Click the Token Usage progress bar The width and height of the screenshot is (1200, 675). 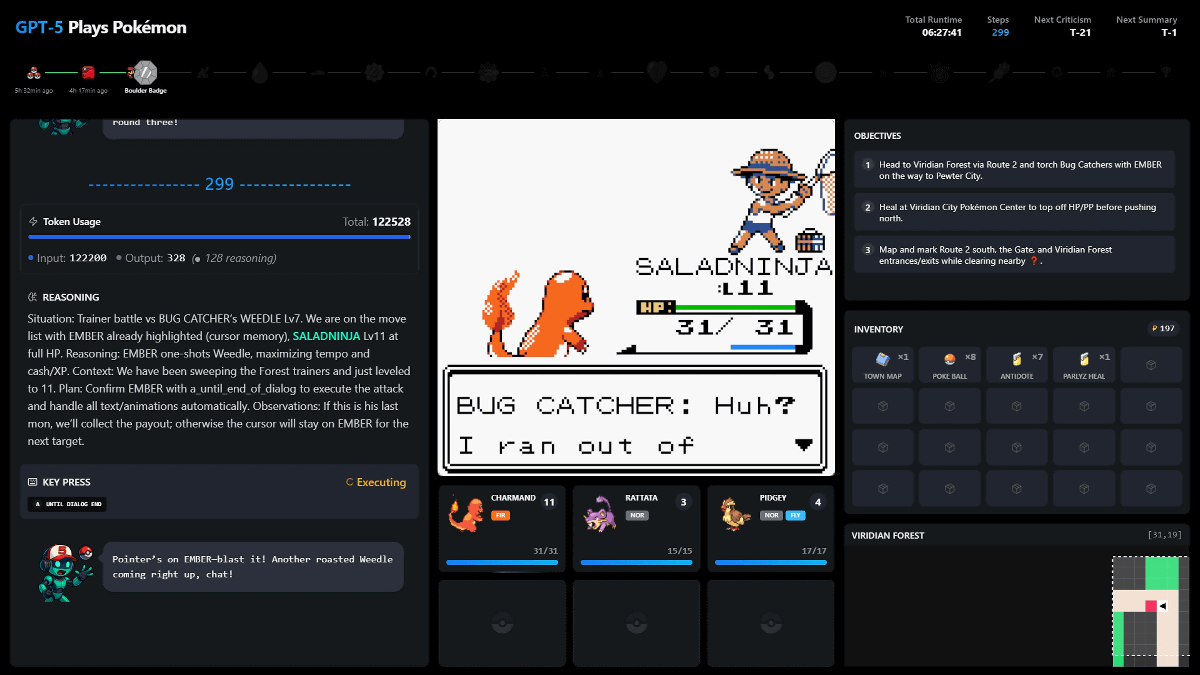[219, 237]
